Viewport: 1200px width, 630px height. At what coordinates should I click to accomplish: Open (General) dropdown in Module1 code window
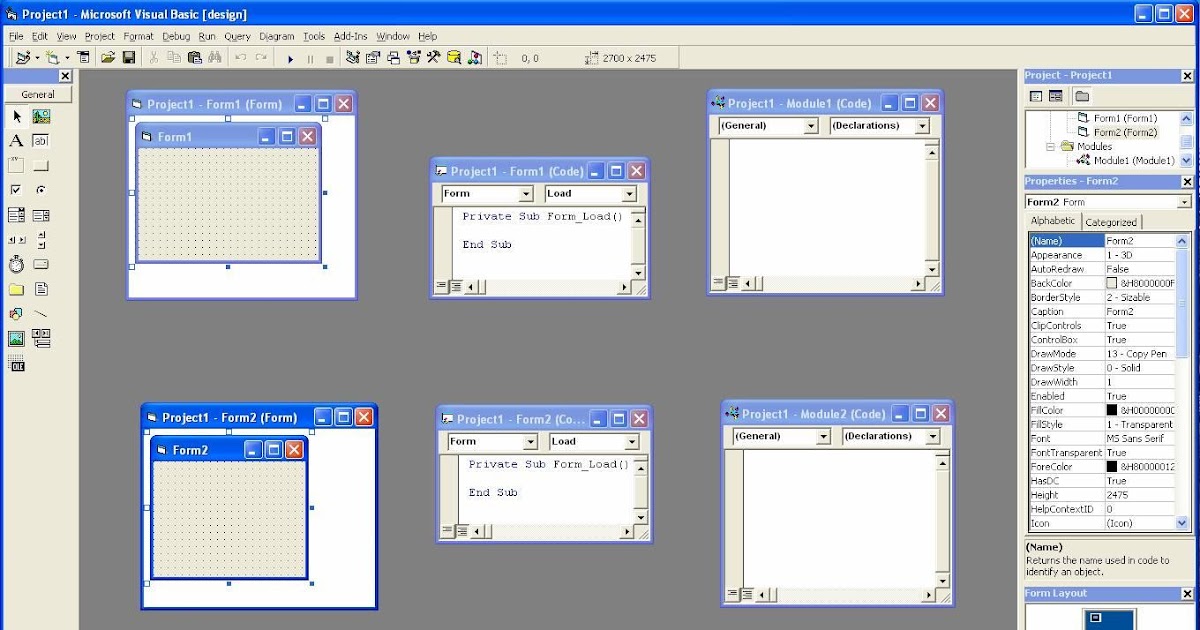[811, 126]
